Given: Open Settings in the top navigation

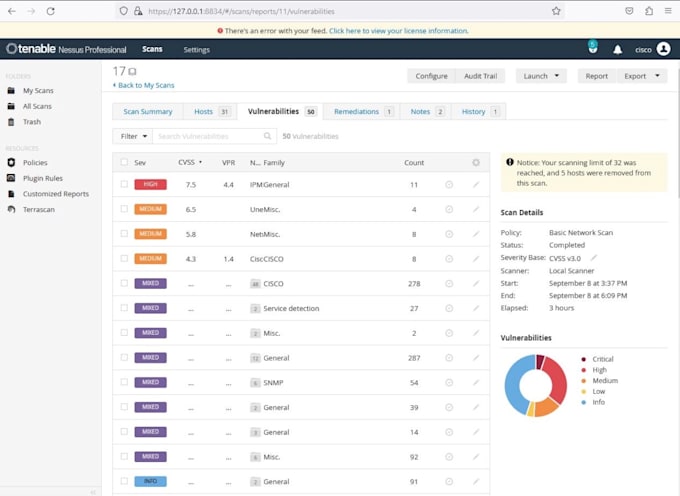Looking at the screenshot, I should [x=196, y=50].
